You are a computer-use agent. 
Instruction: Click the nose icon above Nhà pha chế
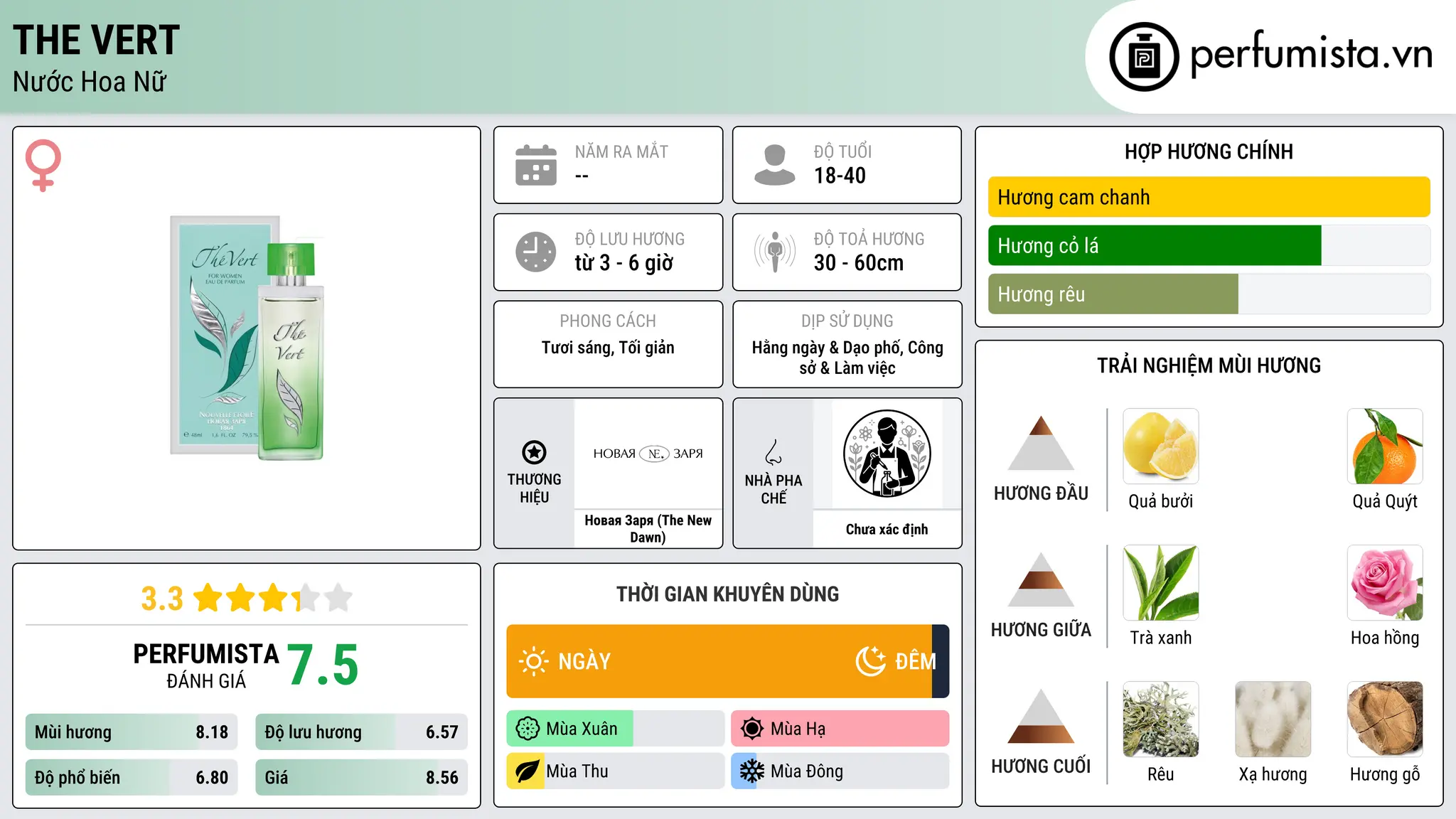coord(773,452)
